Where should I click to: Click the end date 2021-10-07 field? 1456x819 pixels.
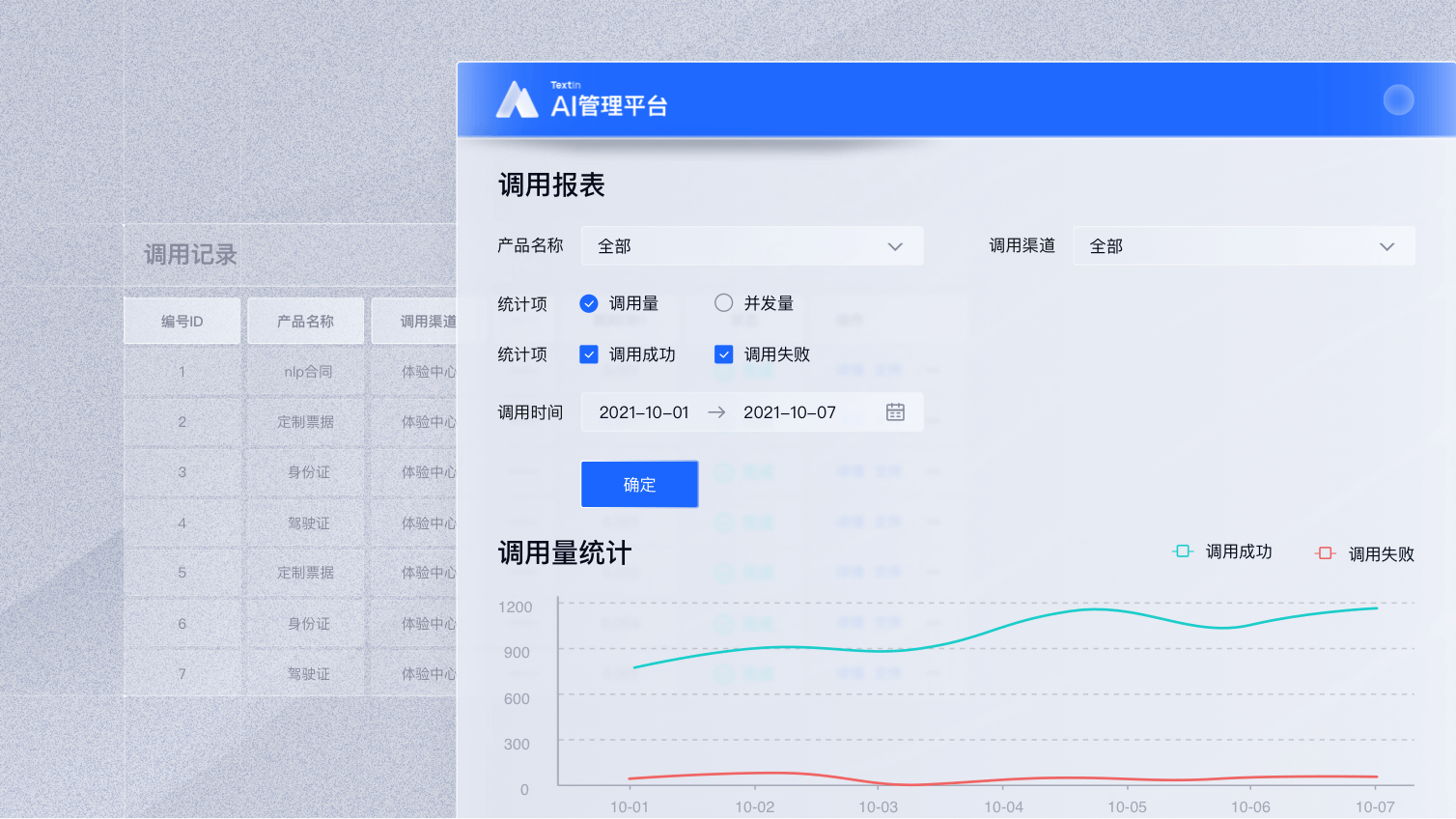pos(789,412)
